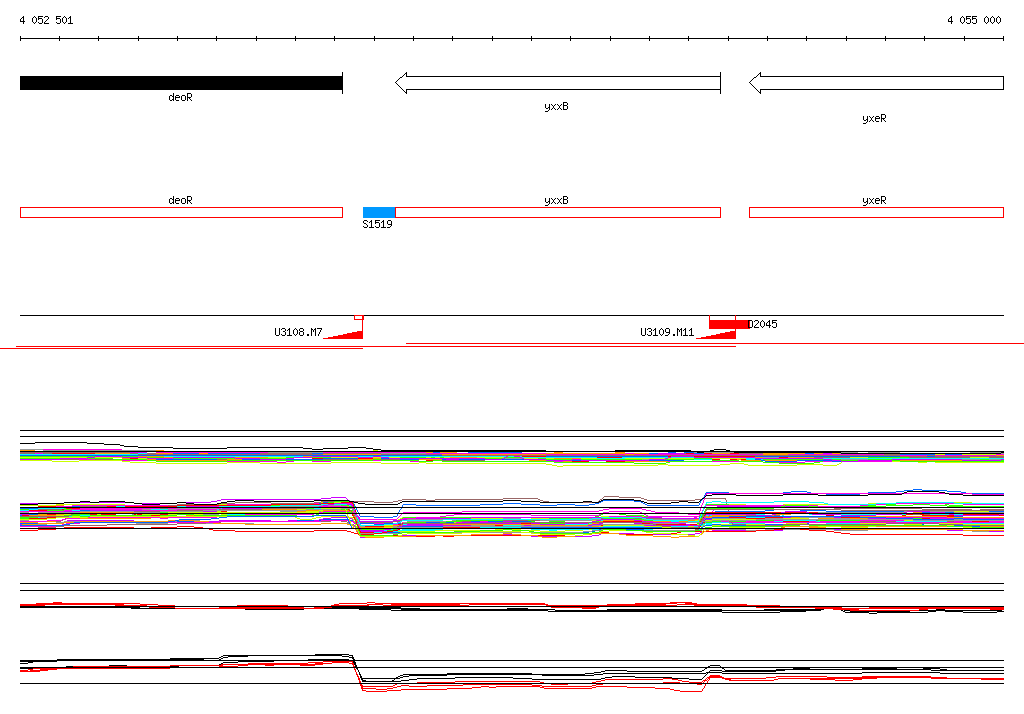This screenshot has width=1024, height=714.
Task: Click end coordinate 4 055 000
Action: click(974, 20)
